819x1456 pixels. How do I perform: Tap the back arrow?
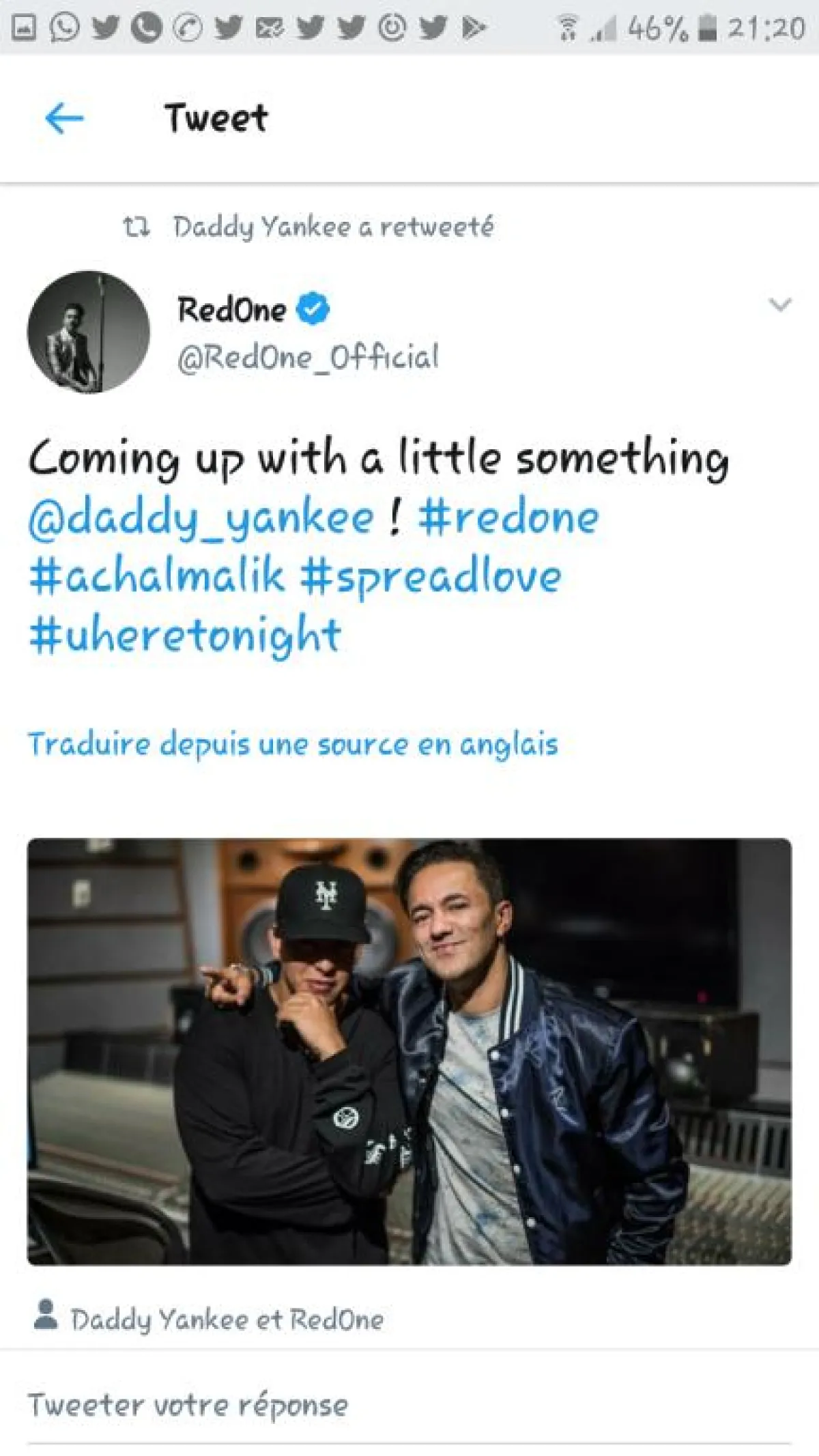pyautogui.click(x=64, y=119)
